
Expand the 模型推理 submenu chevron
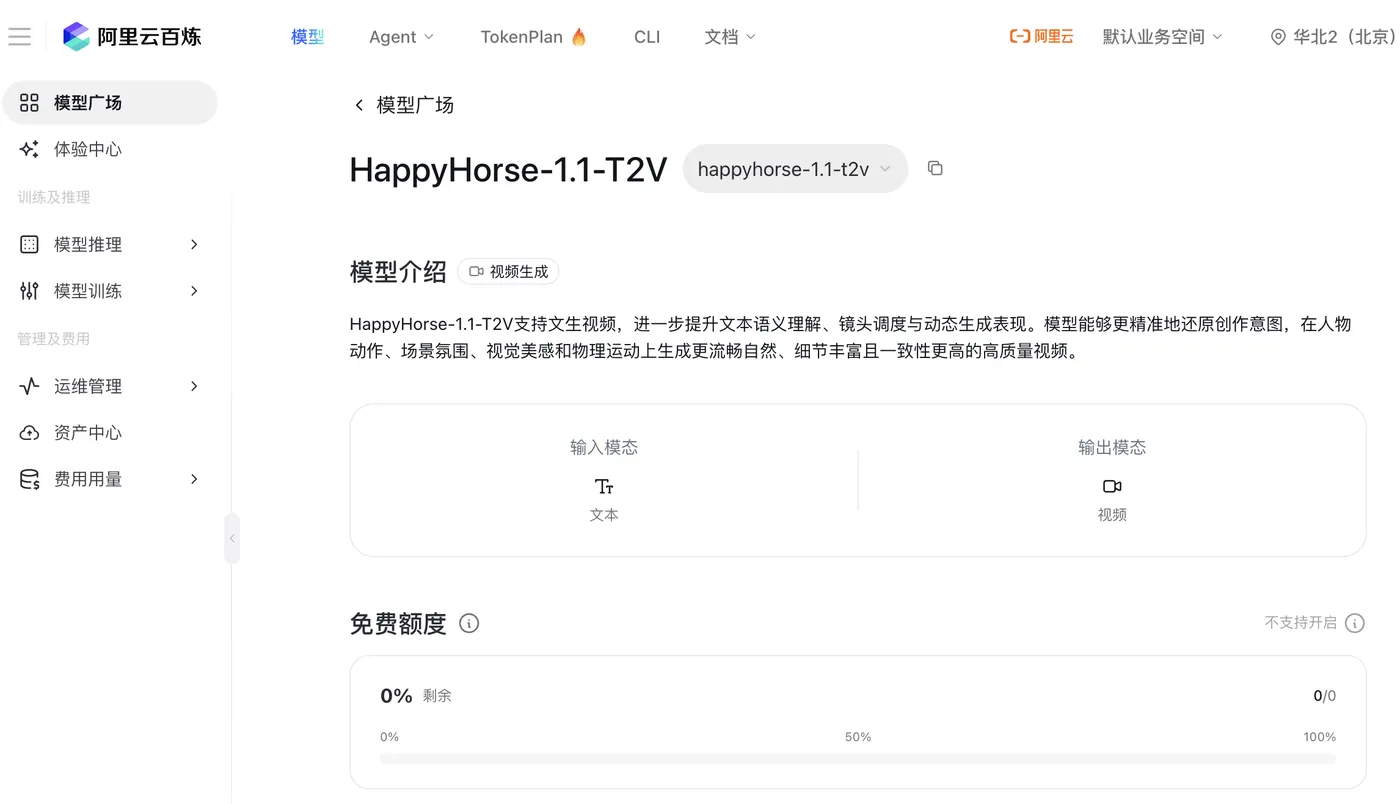click(x=194, y=244)
